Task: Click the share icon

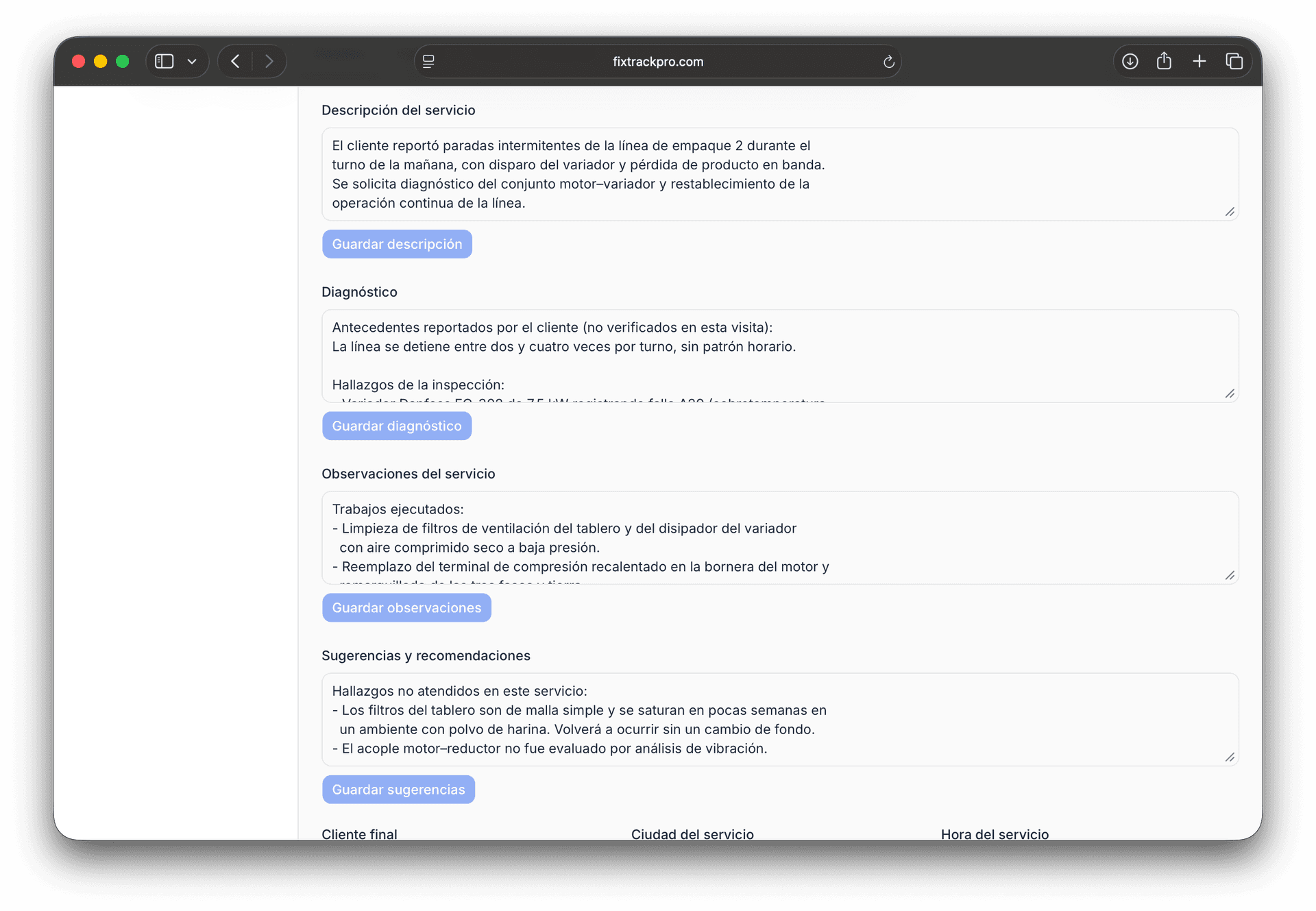Action: 1164,61
